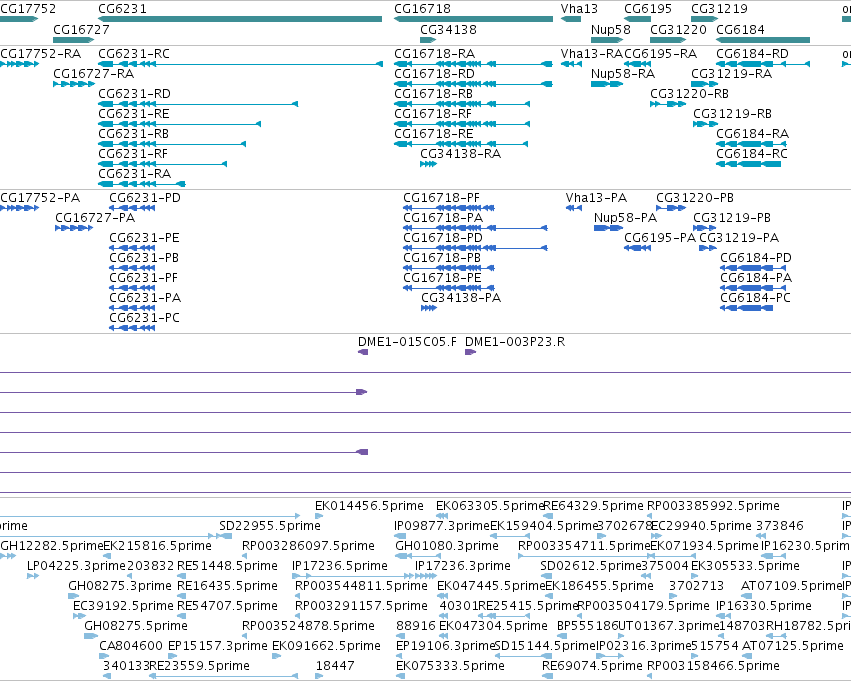
Task: Click EST SD22955.5prime
Action: (270, 526)
